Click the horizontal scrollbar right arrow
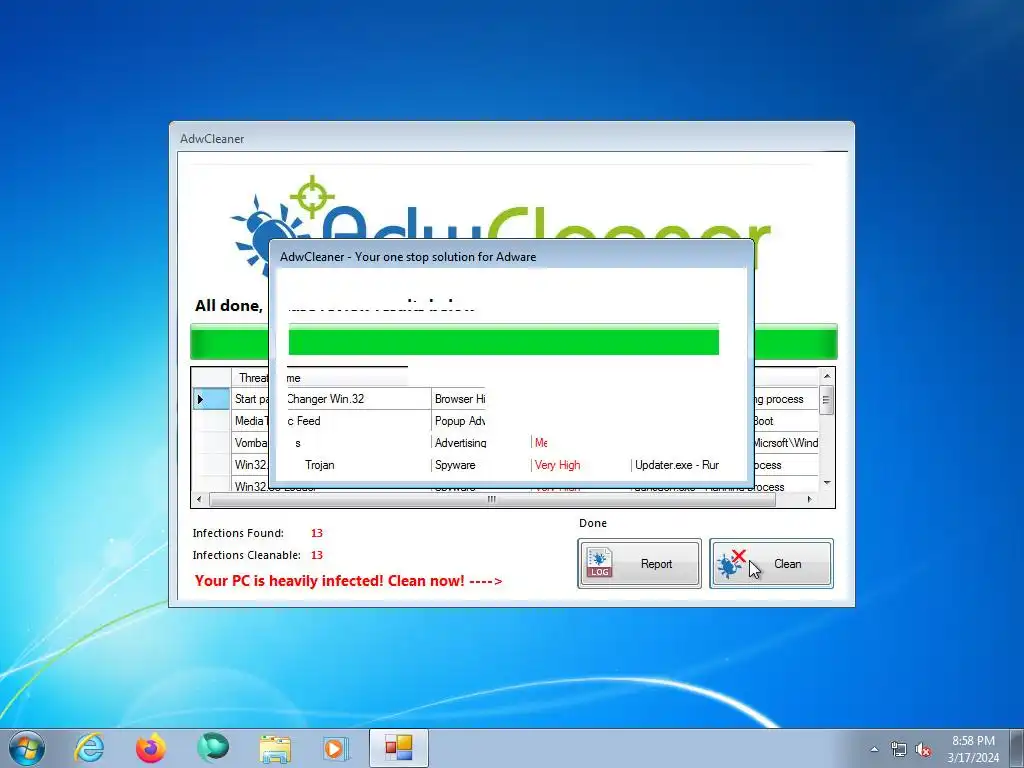 pos(810,500)
